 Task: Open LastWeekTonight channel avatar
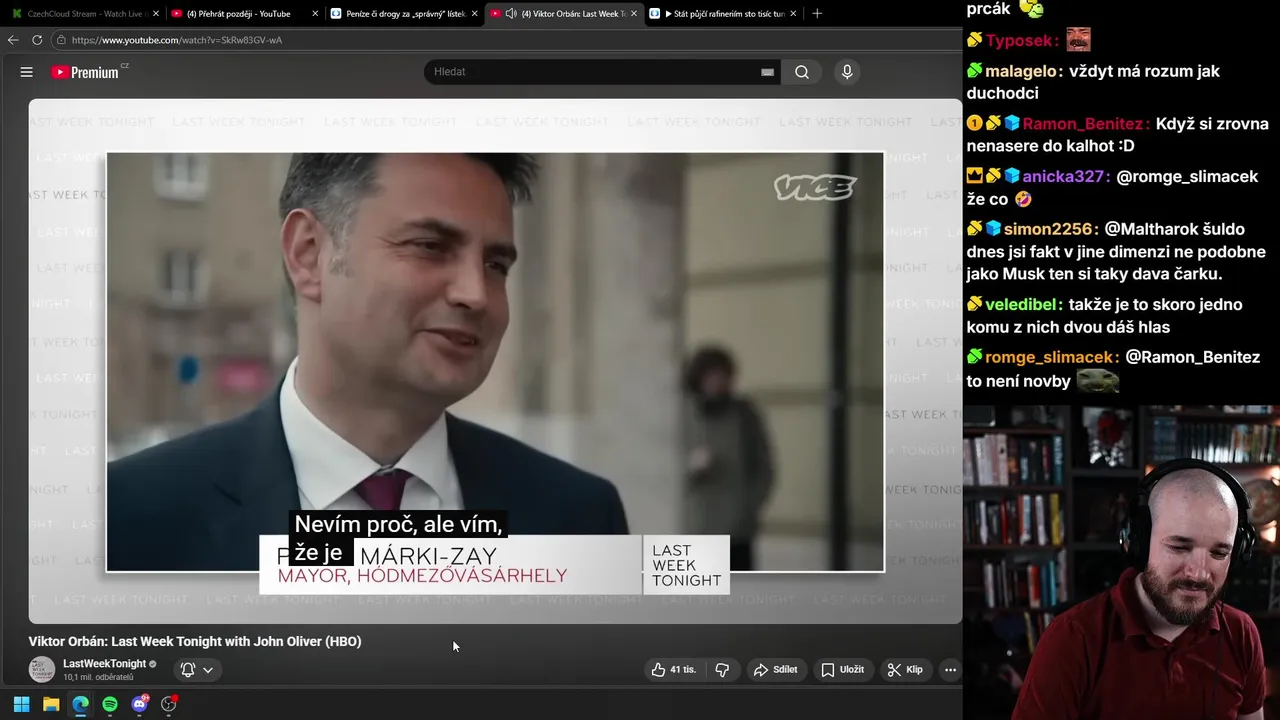(x=42, y=670)
